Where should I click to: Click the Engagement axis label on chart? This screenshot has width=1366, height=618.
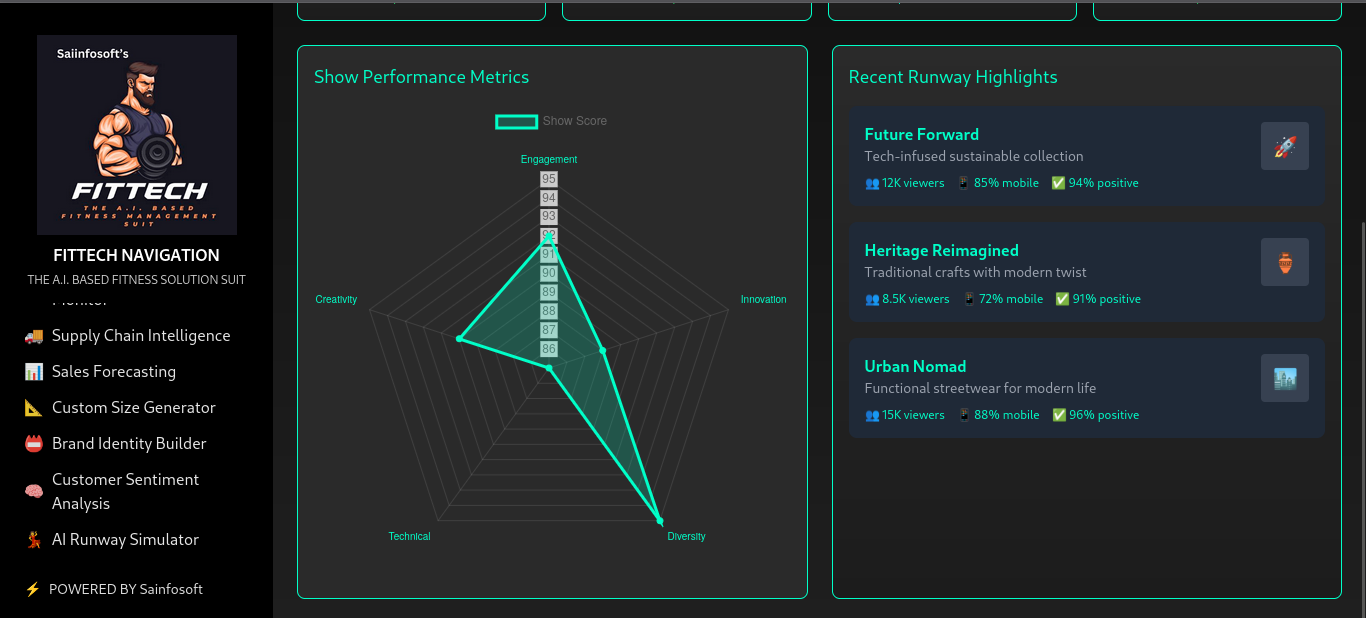549,159
